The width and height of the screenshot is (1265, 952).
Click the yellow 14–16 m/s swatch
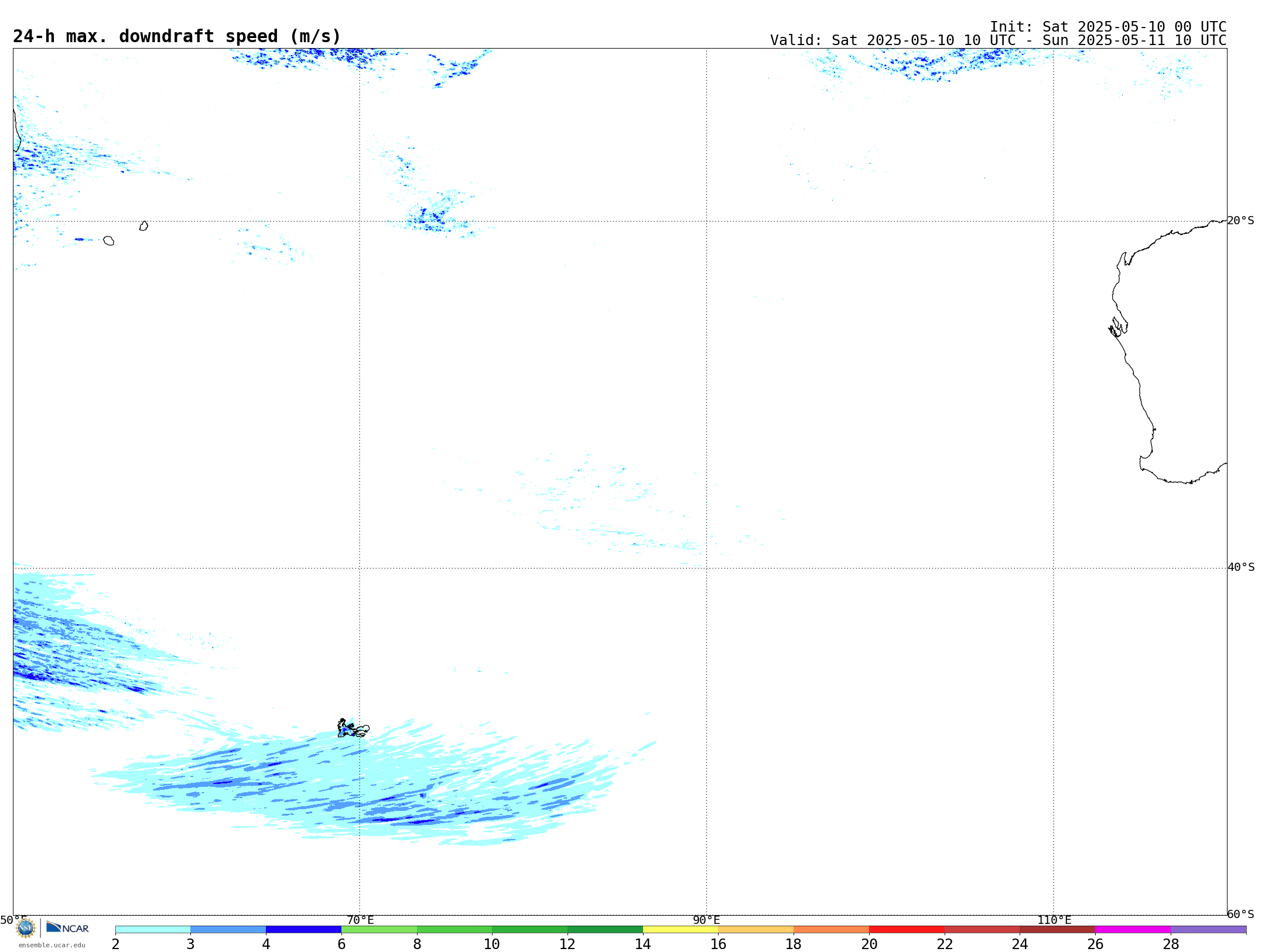pyautogui.click(x=681, y=930)
